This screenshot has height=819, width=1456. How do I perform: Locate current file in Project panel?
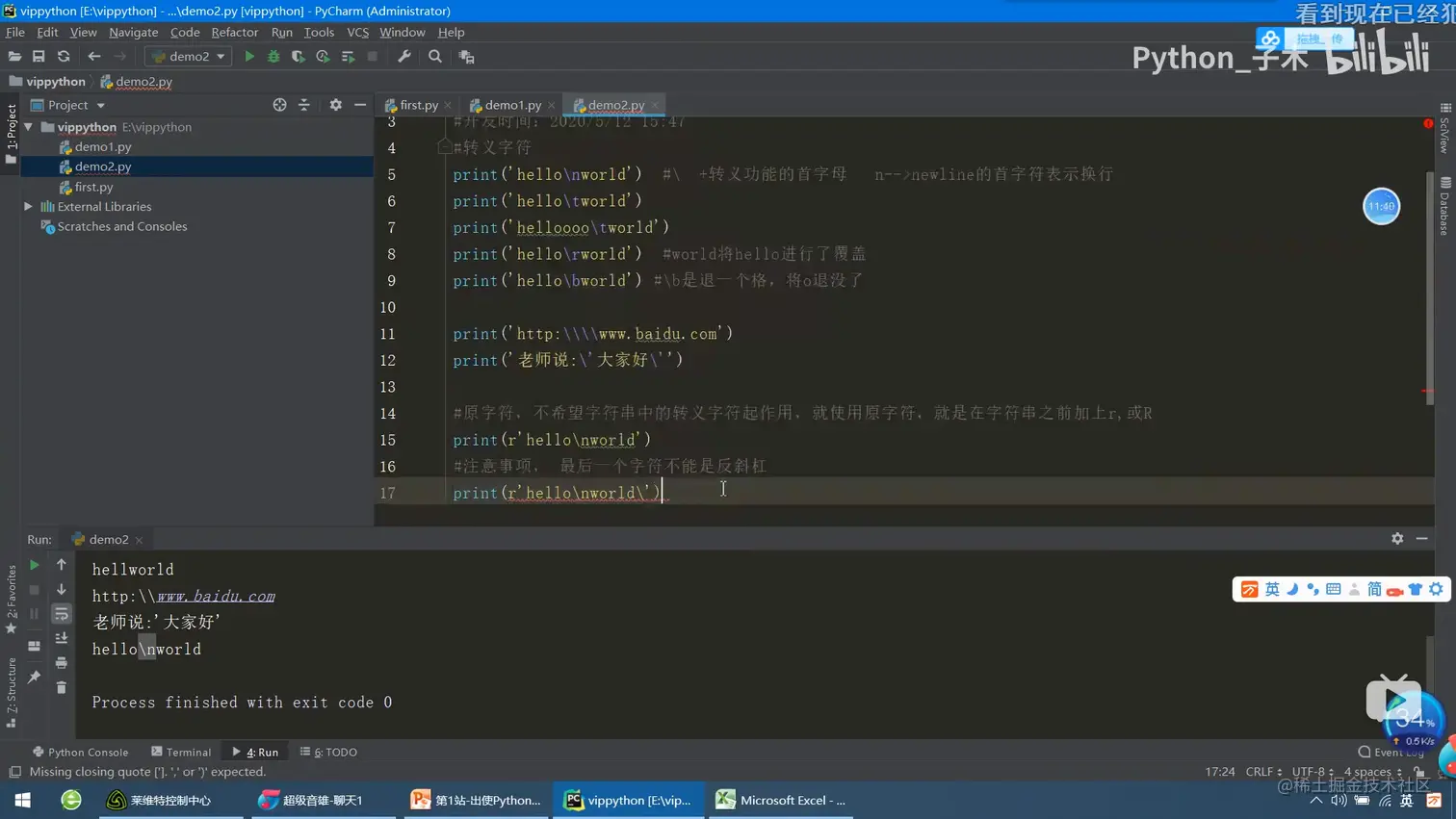tap(279, 105)
